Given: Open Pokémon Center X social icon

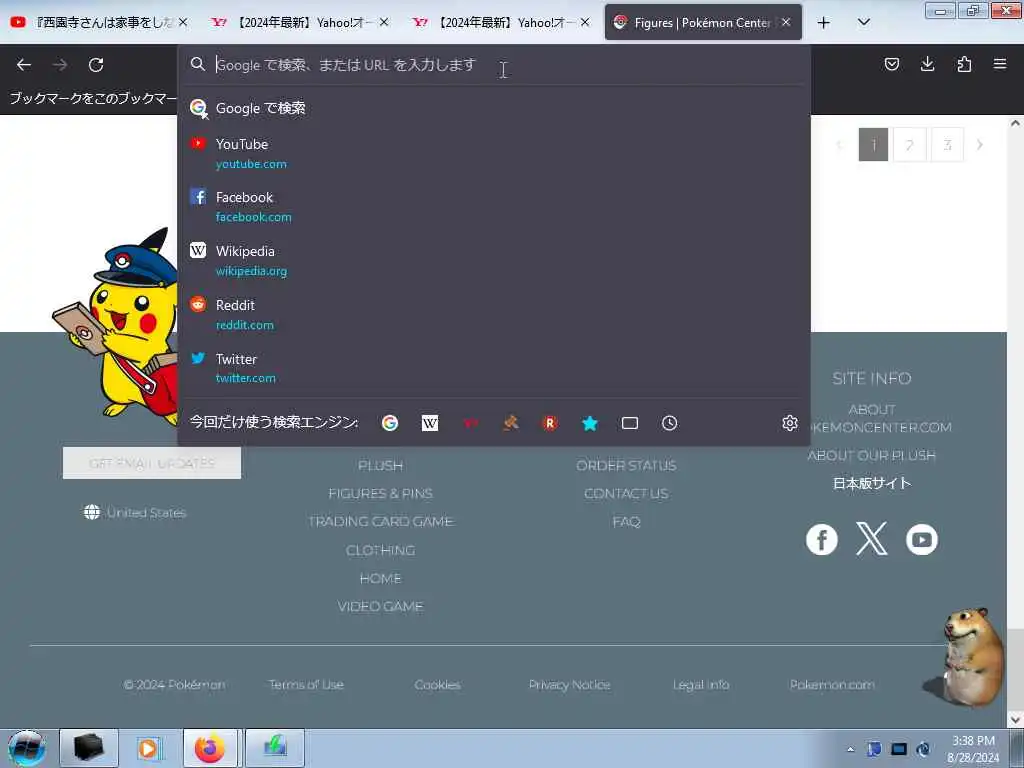Looking at the screenshot, I should tap(872, 539).
